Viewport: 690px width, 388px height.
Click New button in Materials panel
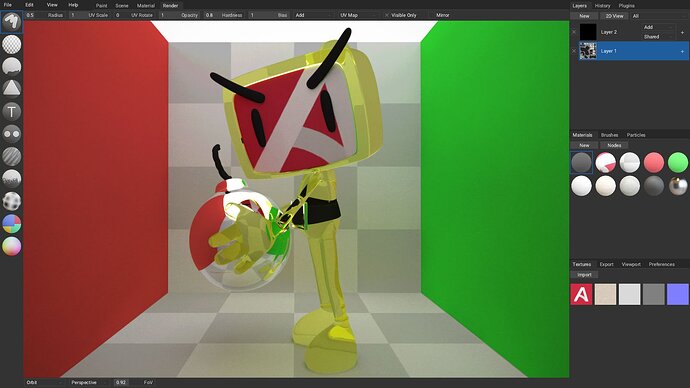click(x=584, y=145)
